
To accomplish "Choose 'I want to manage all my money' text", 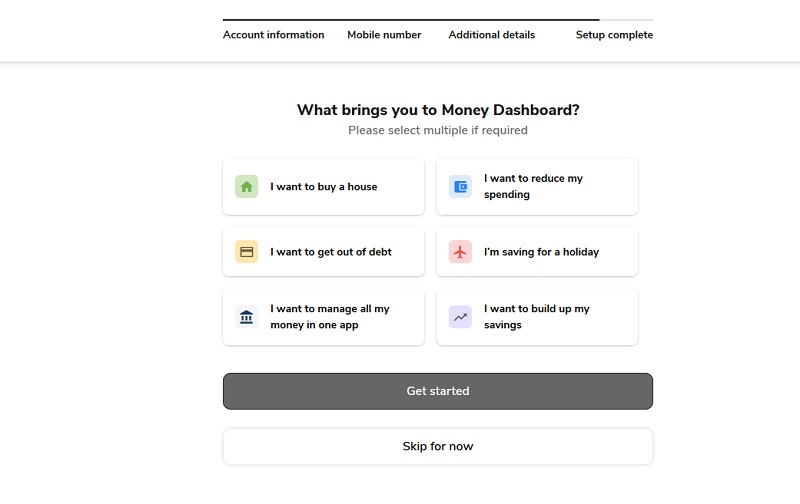I will 330,317.
